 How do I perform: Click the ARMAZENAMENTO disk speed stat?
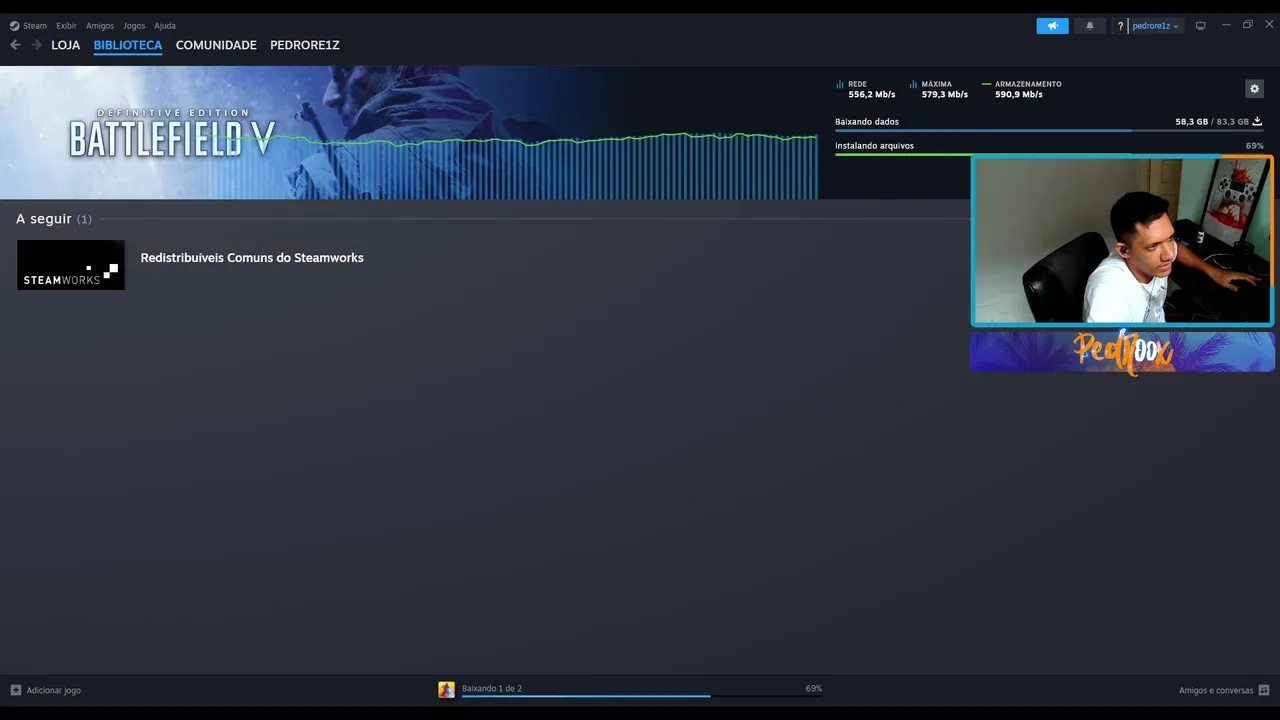click(1022, 89)
